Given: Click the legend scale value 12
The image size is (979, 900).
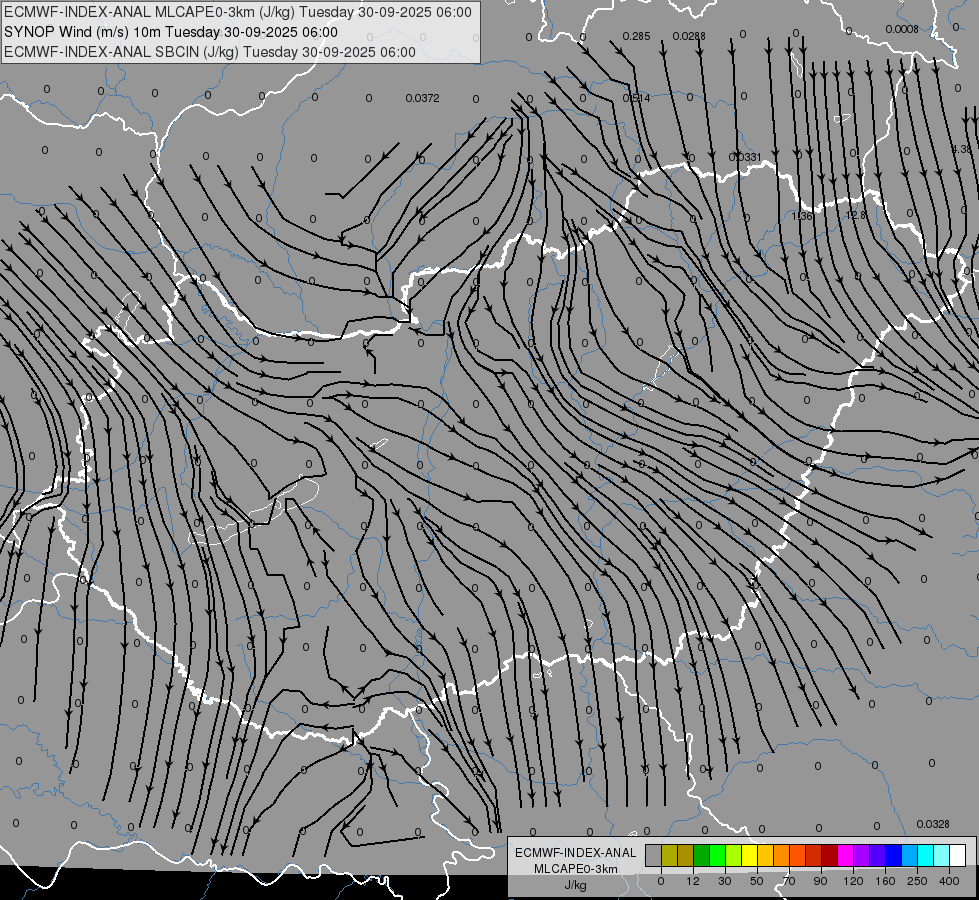Looking at the screenshot, I should pyautogui.click(x=693, y=881).
